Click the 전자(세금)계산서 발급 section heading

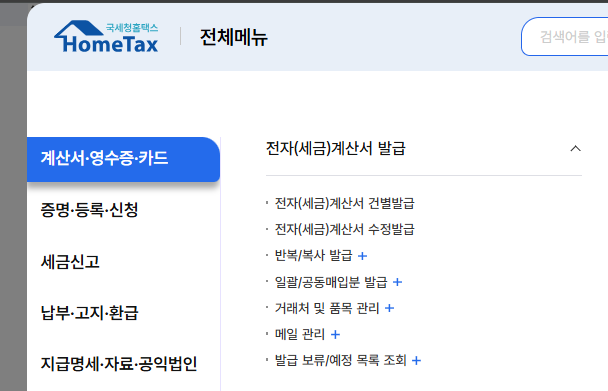click(335, 149)
